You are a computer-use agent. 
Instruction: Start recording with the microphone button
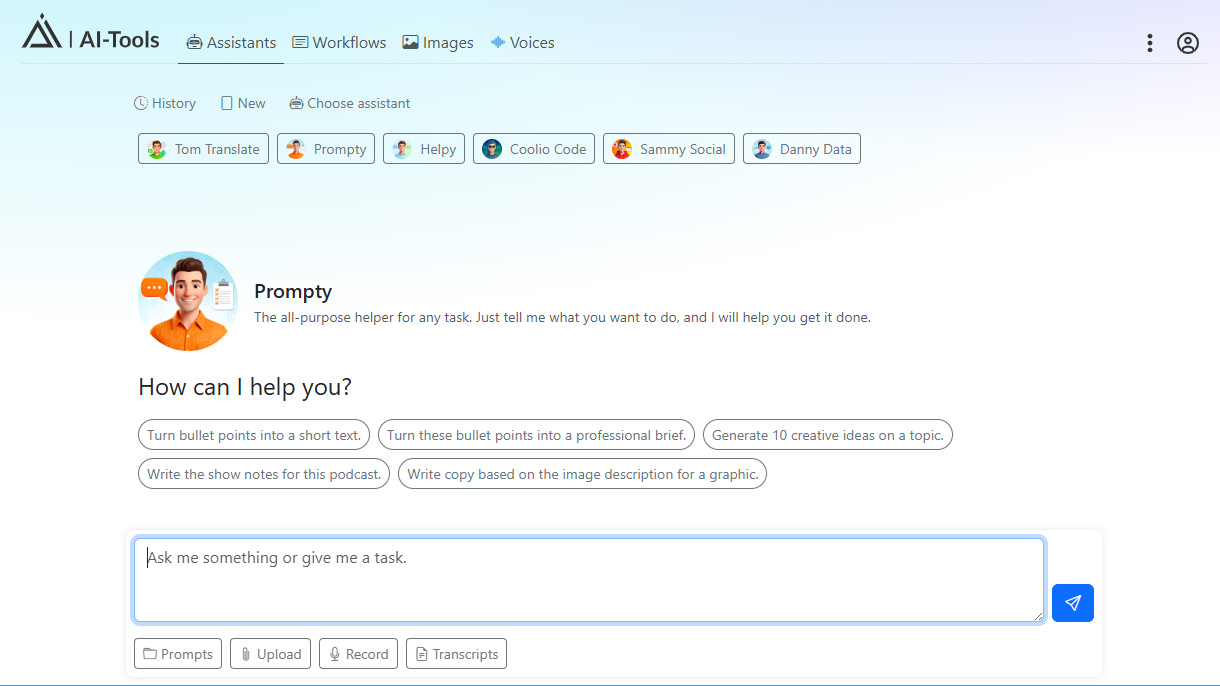click(x=358, y=653)
